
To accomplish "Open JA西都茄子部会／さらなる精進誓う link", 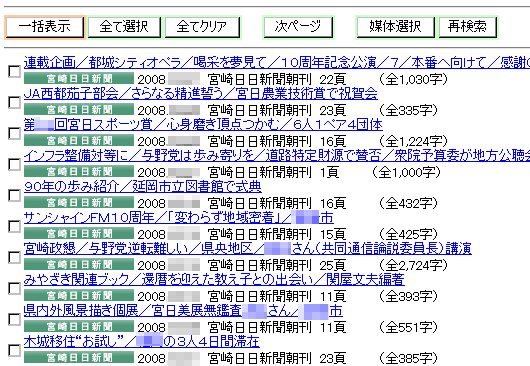I will coord(201,94).
